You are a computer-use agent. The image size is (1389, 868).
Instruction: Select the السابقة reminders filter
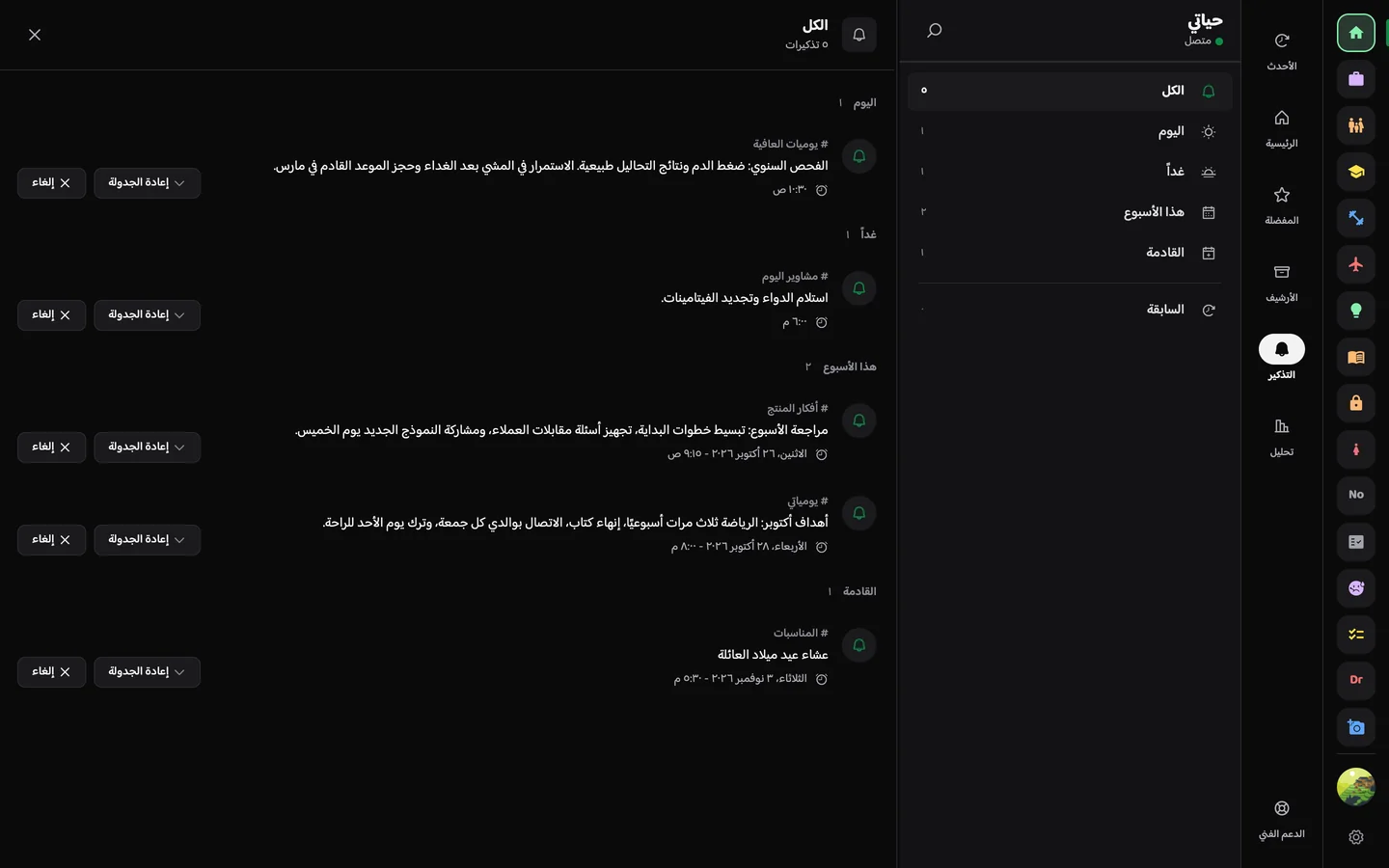[1070, 311]
